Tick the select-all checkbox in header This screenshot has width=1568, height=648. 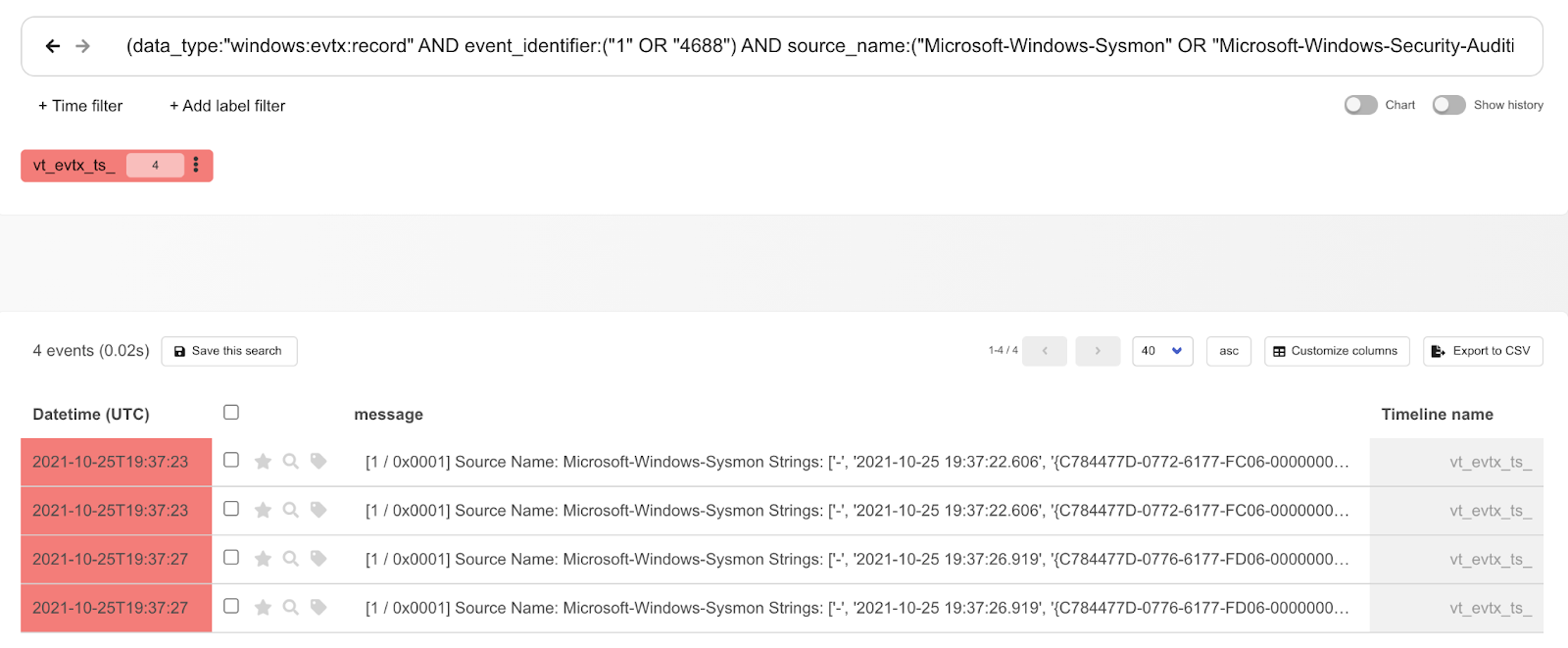click(x=231, y=413)
